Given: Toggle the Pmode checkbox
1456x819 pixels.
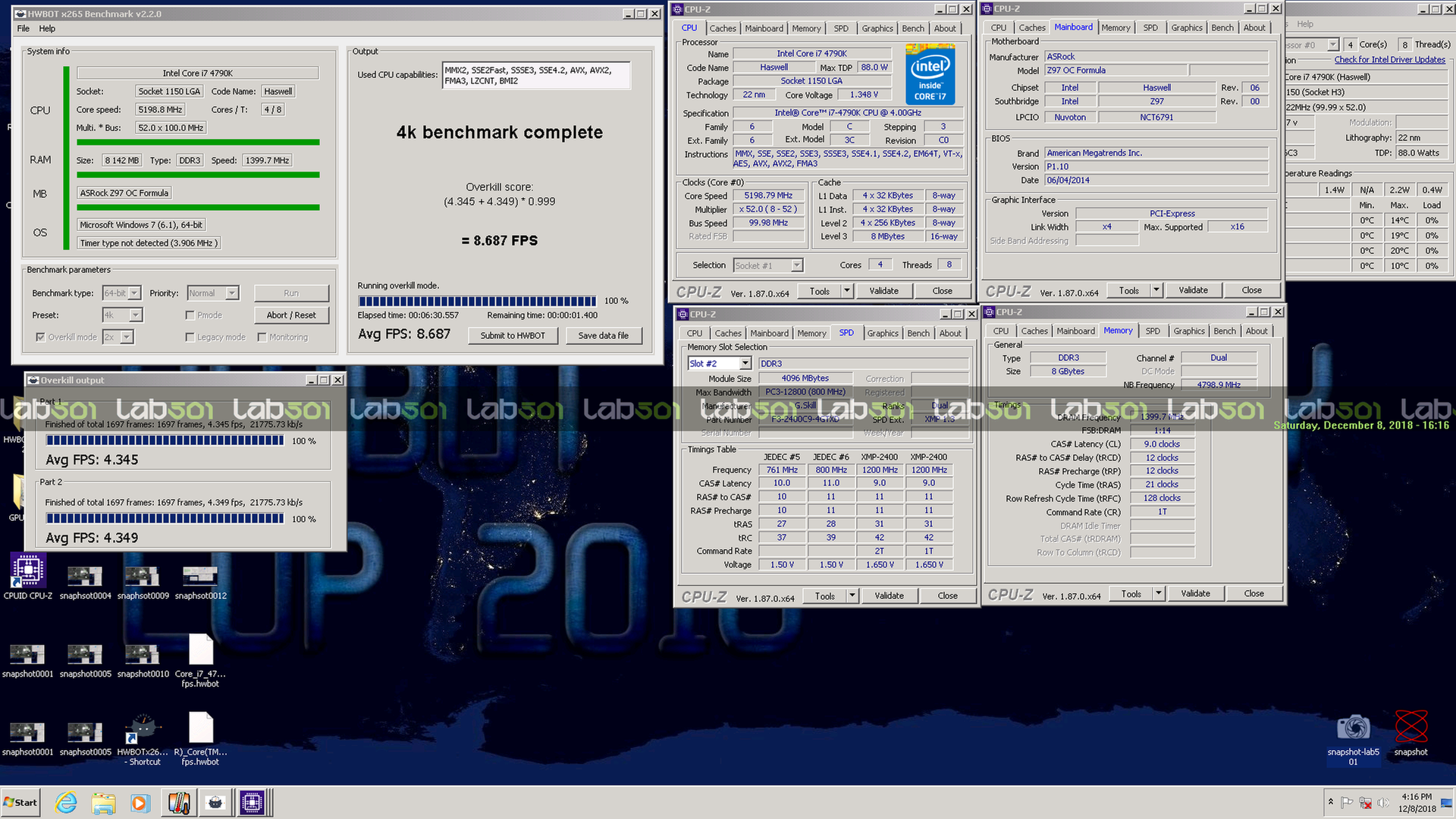Looking at the screenshot, I should tap(190, 315).
